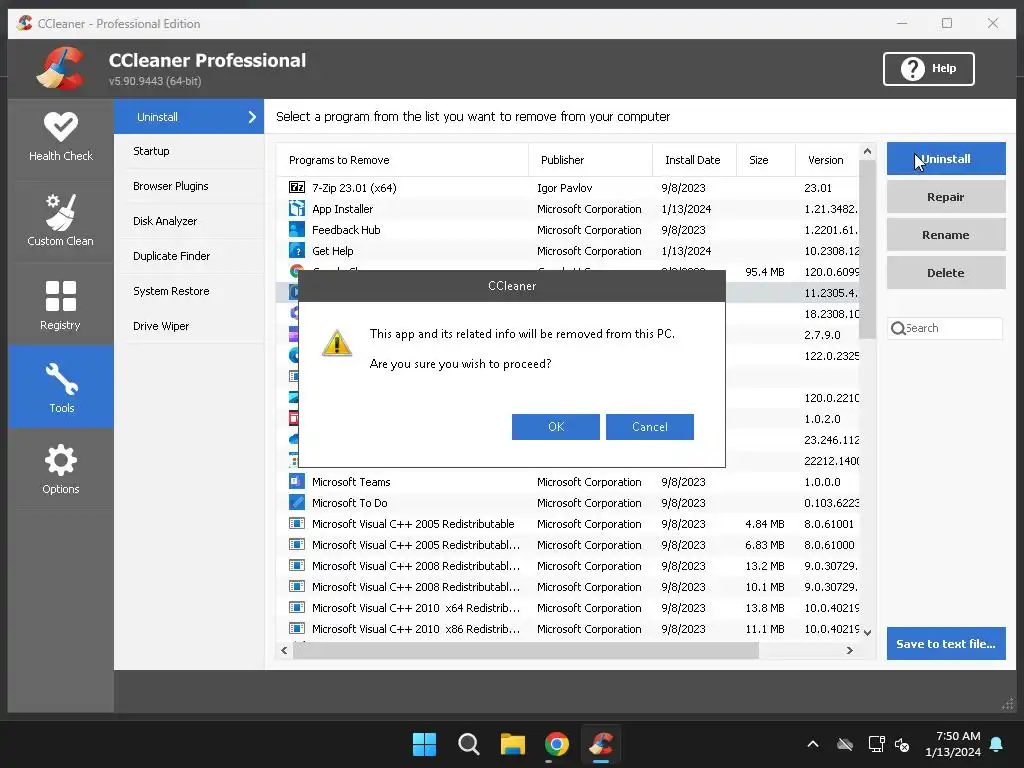Open Drive Wiper tab
This screenshot has width=1024, height=768.
(189, 326)
